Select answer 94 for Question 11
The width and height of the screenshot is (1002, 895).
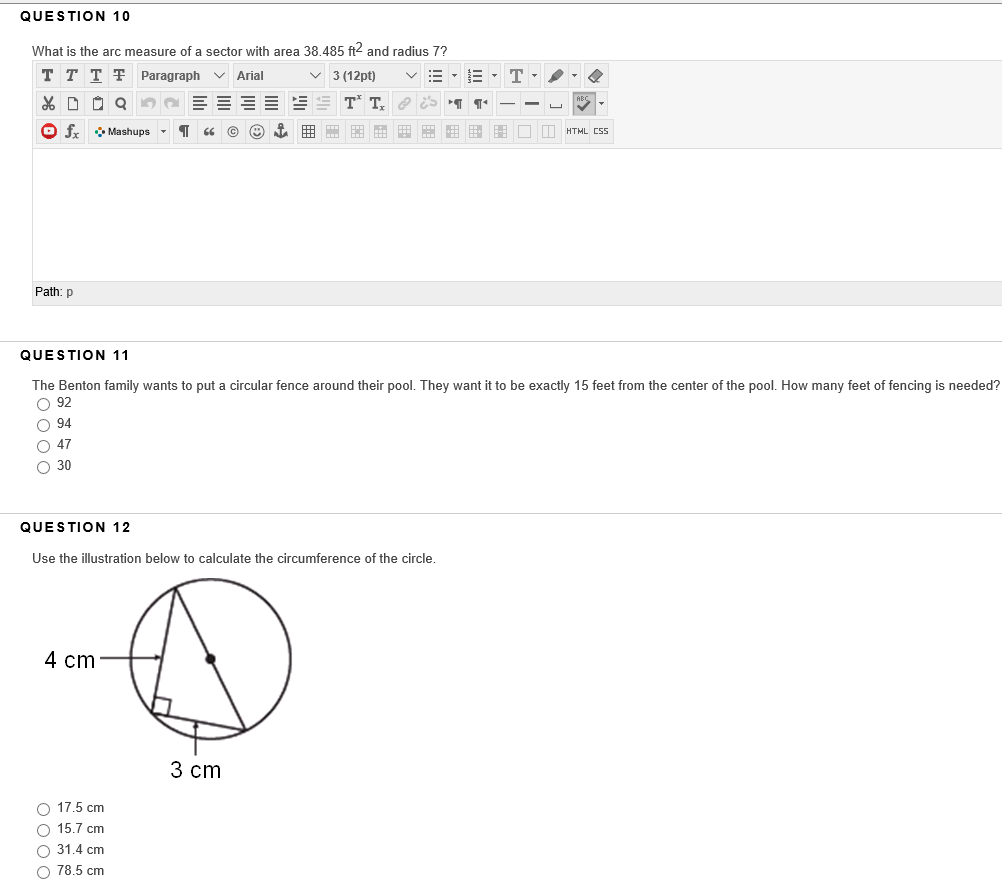tap(44, 424)
